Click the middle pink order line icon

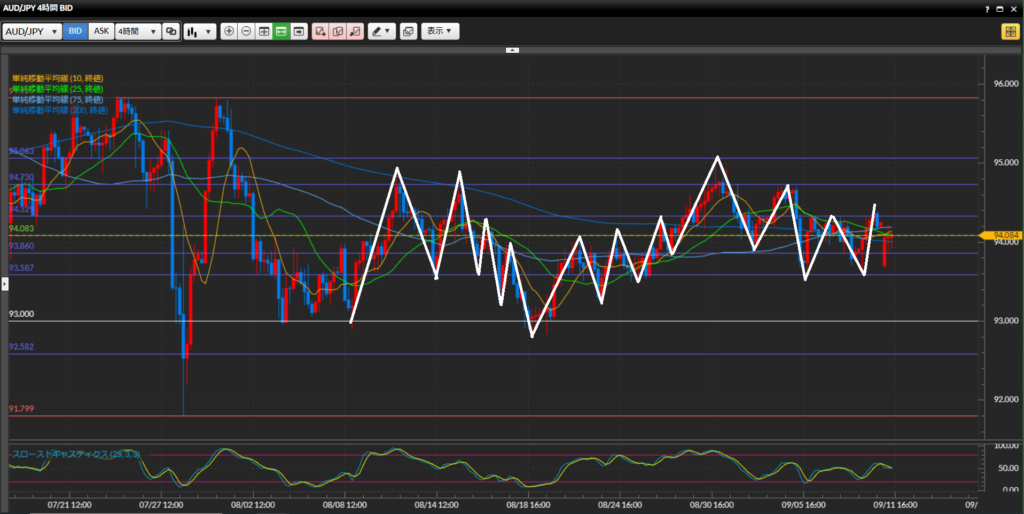338,31
